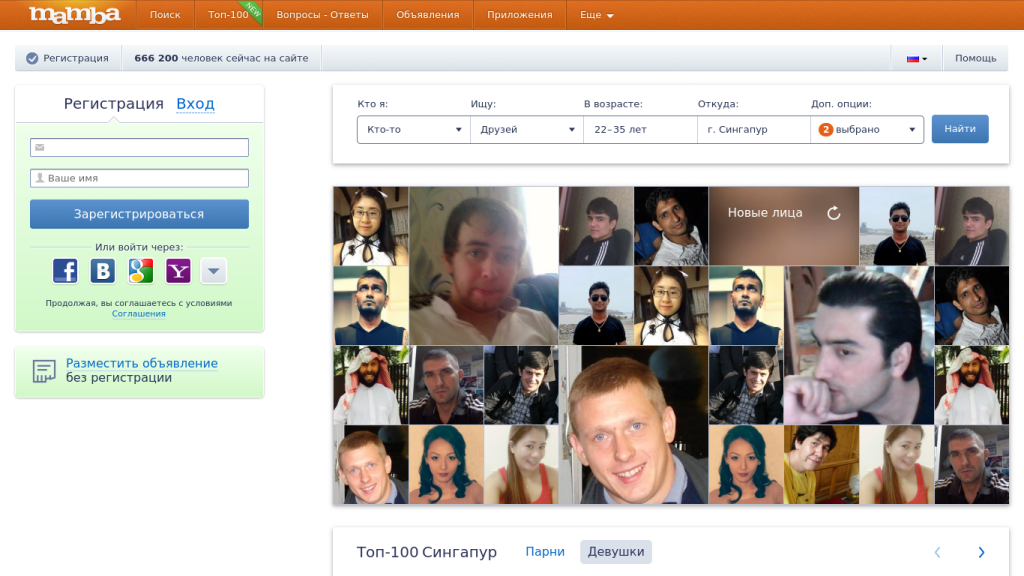The height and width of the screenshot is (576, 1024).
Task: Sign in with VKontakte icon
Action: coord(103,270)
